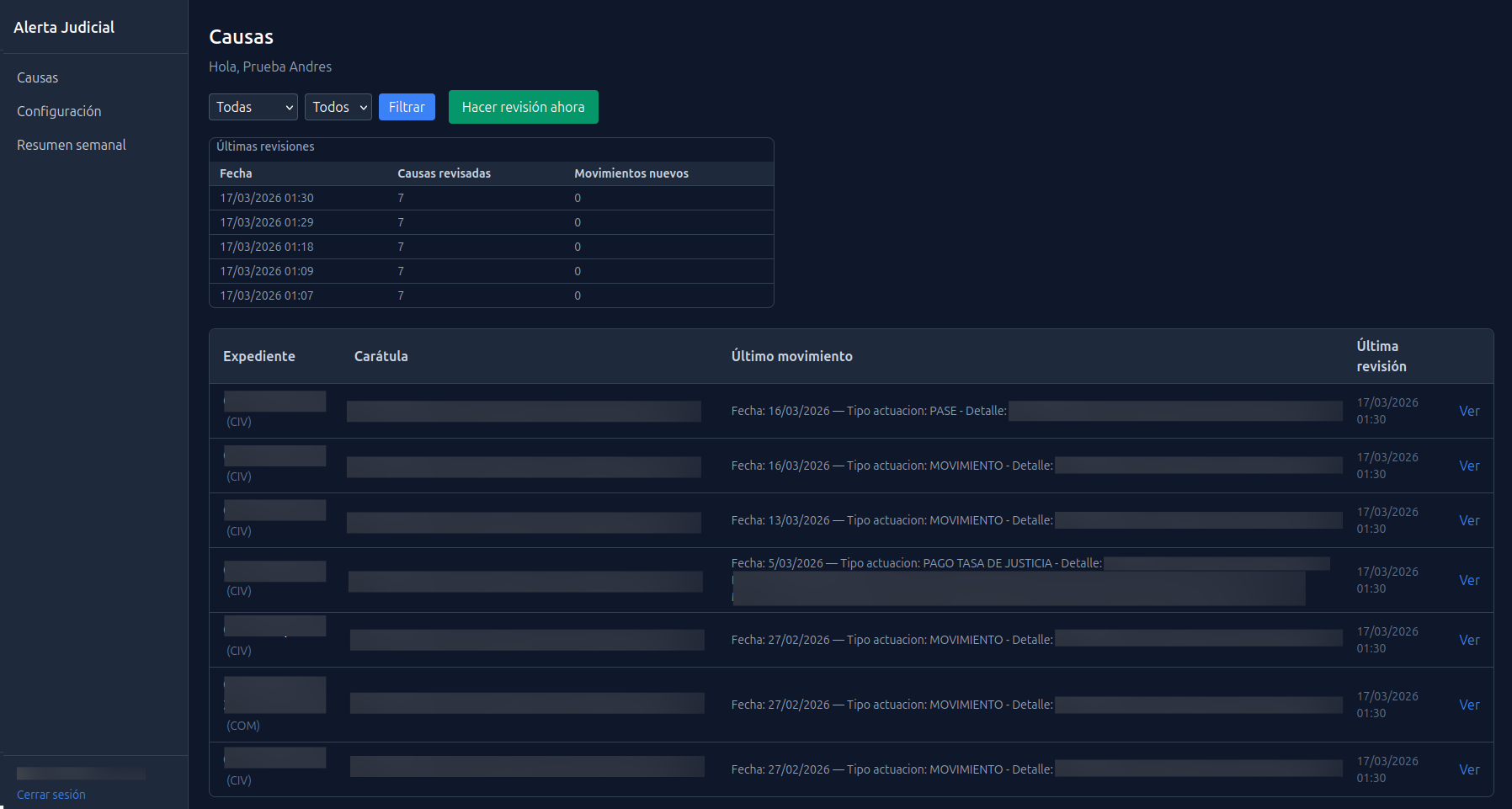
Task: Select "Causas" in the sidebar
Action: pyautogui.click(x=37, y=77)
